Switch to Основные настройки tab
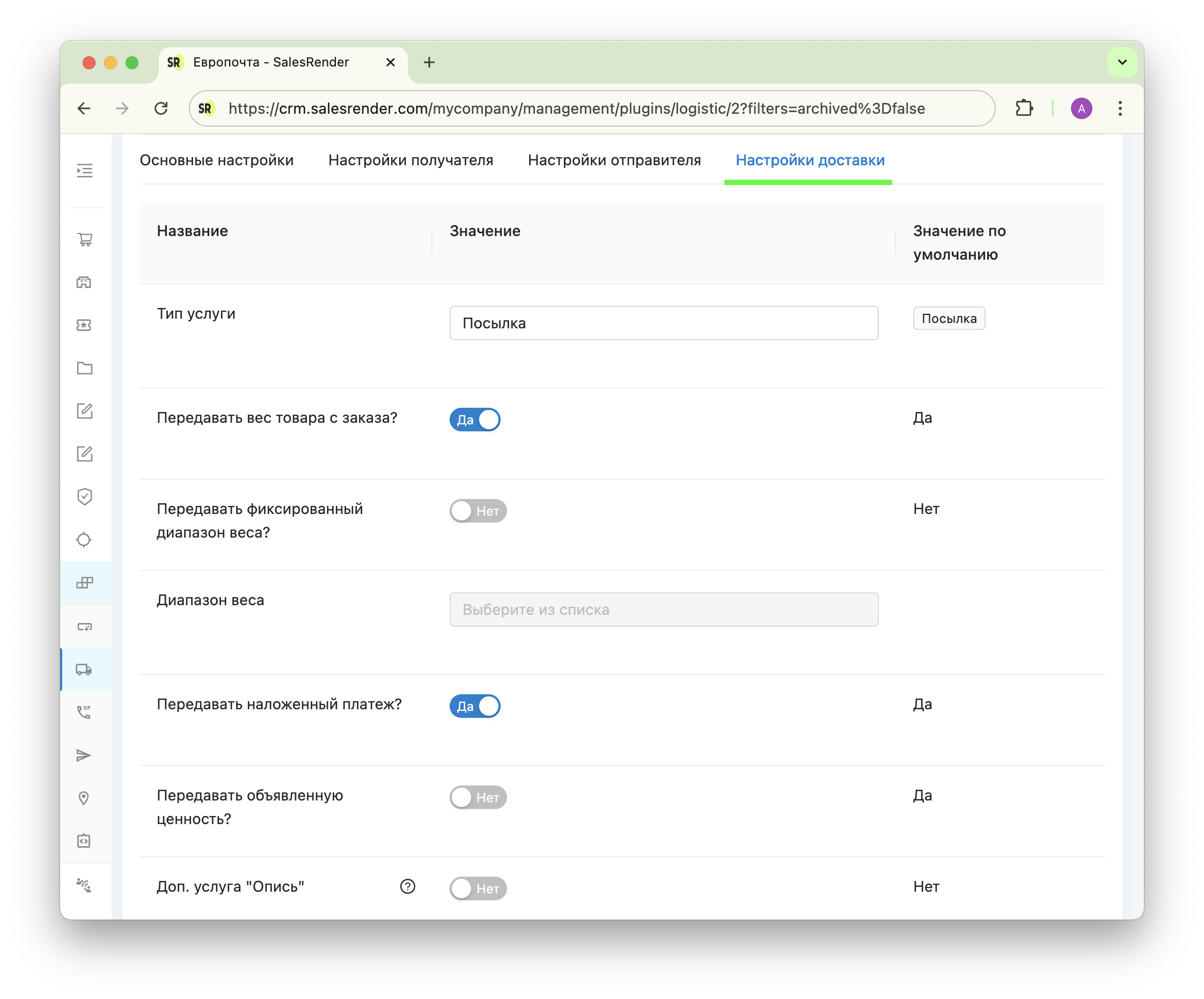 tap(217, 160)
